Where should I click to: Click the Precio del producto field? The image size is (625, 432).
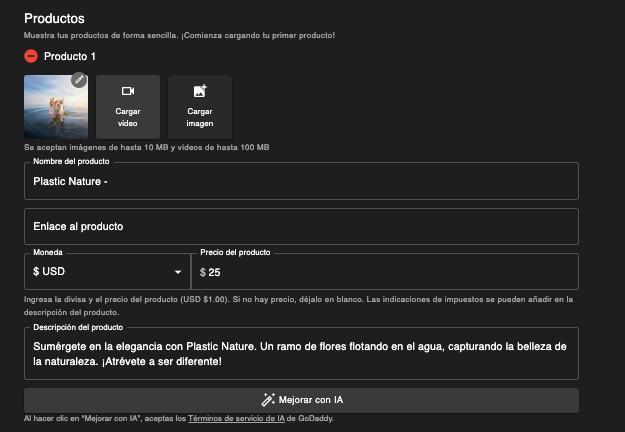click(385, 272)
